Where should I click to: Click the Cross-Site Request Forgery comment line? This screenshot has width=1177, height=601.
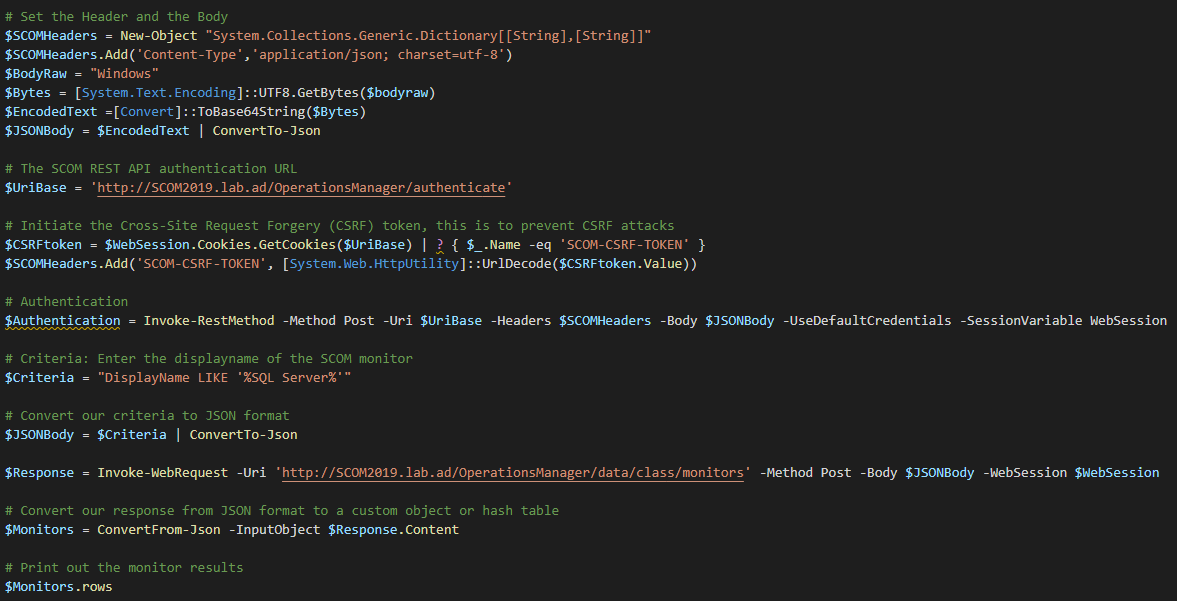click(x=339, y=226)
